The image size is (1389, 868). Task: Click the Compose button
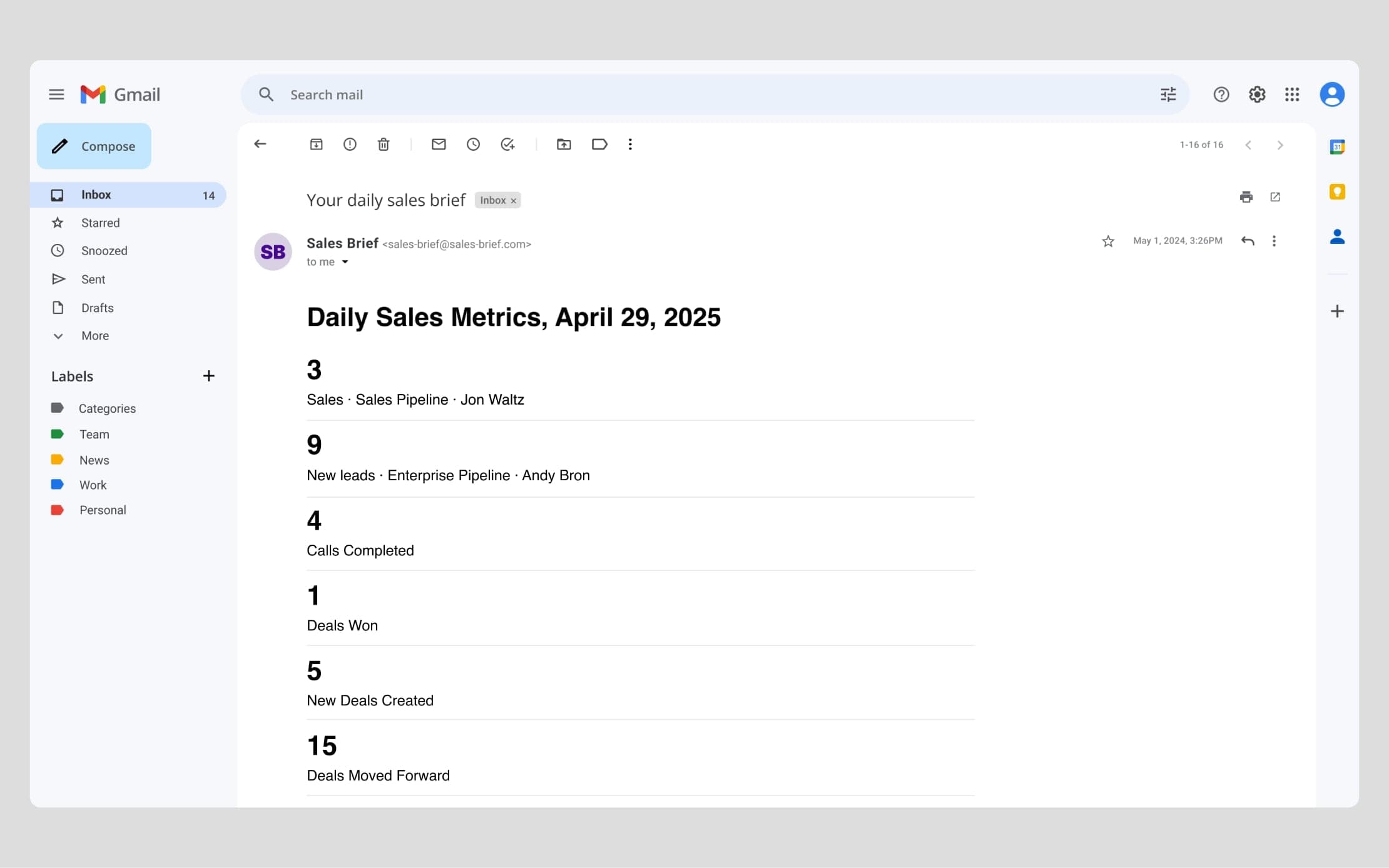pos(94,146)
